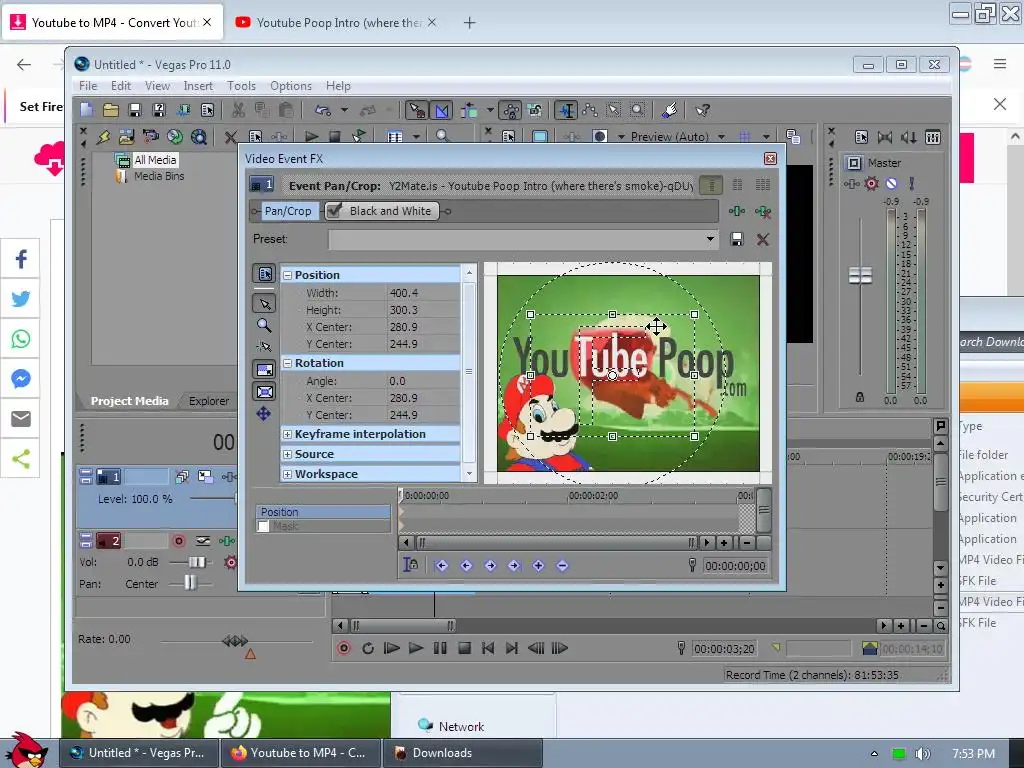The image size is (1024, 768).
Task: Switch to the Explorer tab
Action: 209,401
